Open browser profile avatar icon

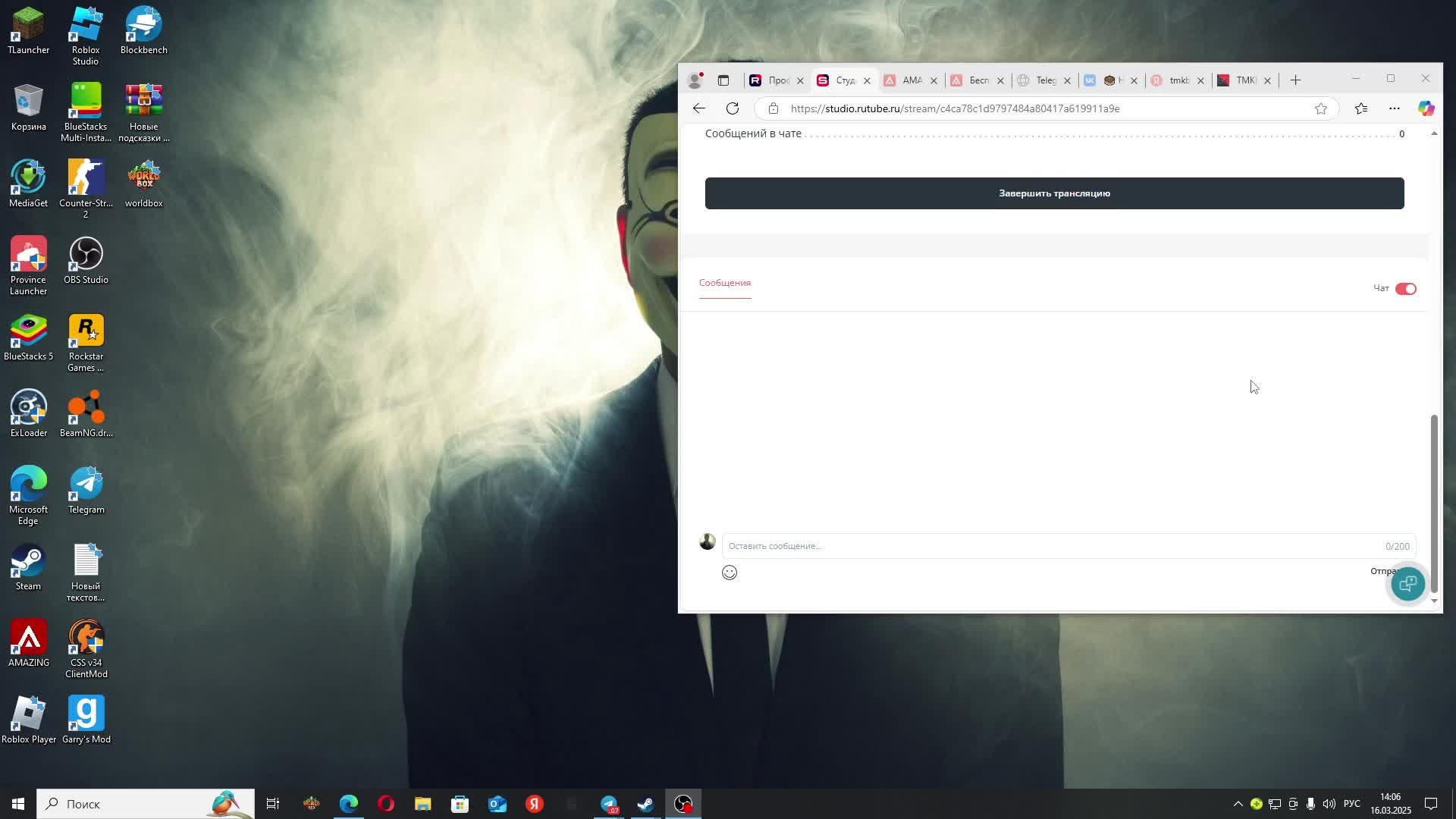(694, 80)
